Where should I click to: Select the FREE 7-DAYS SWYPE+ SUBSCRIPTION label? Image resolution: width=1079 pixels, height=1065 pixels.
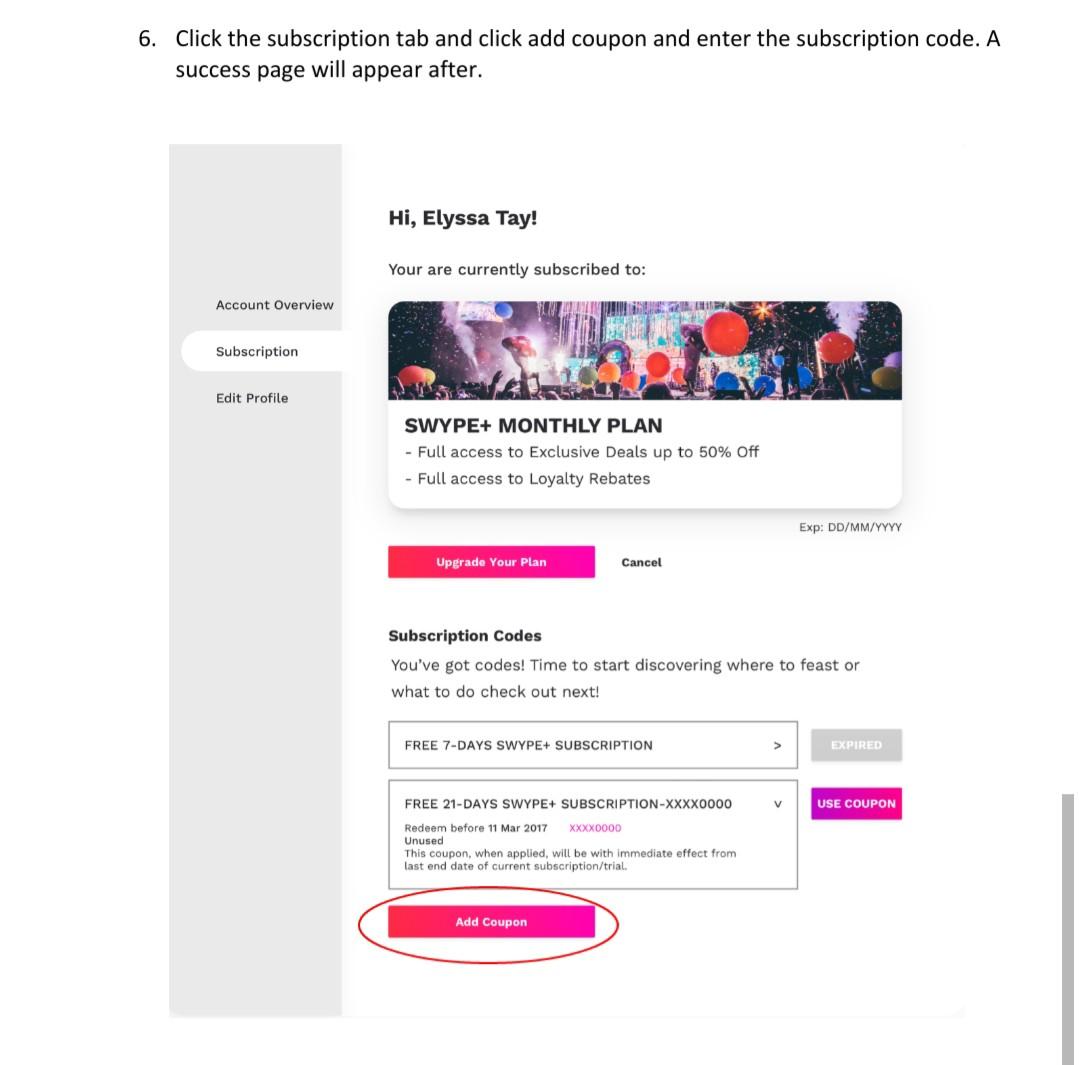[x=528, y=745]
